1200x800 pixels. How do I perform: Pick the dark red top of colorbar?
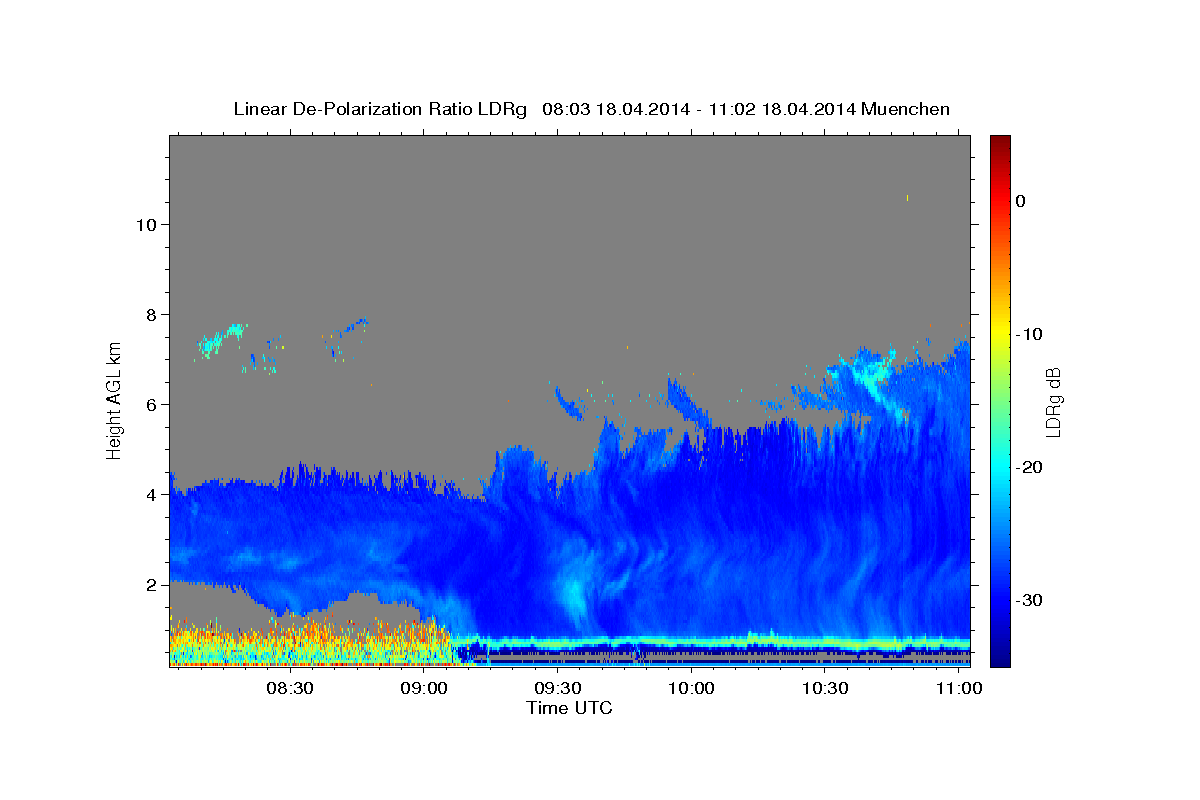(1000, 143)
